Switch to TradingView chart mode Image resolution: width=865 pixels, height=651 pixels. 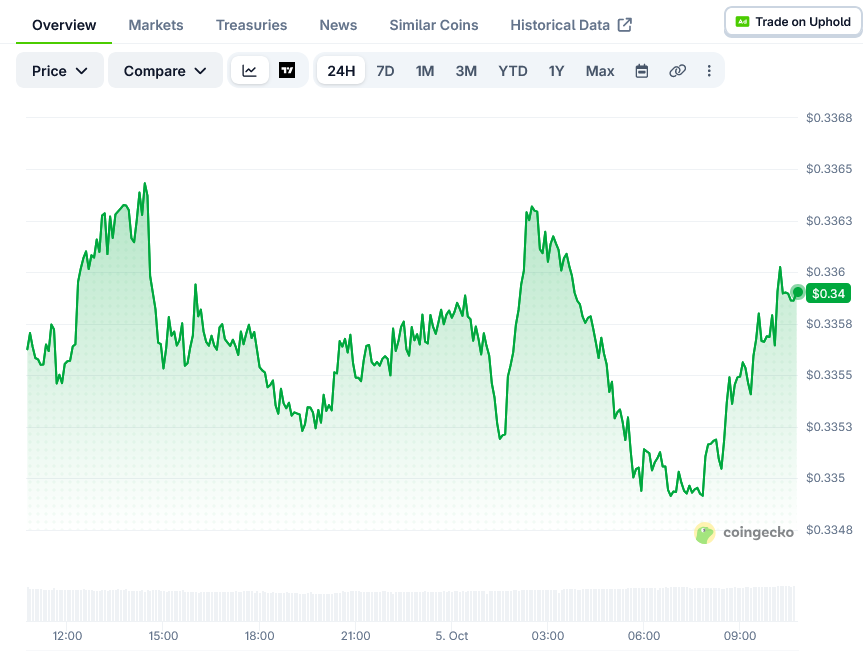point(287,71)
